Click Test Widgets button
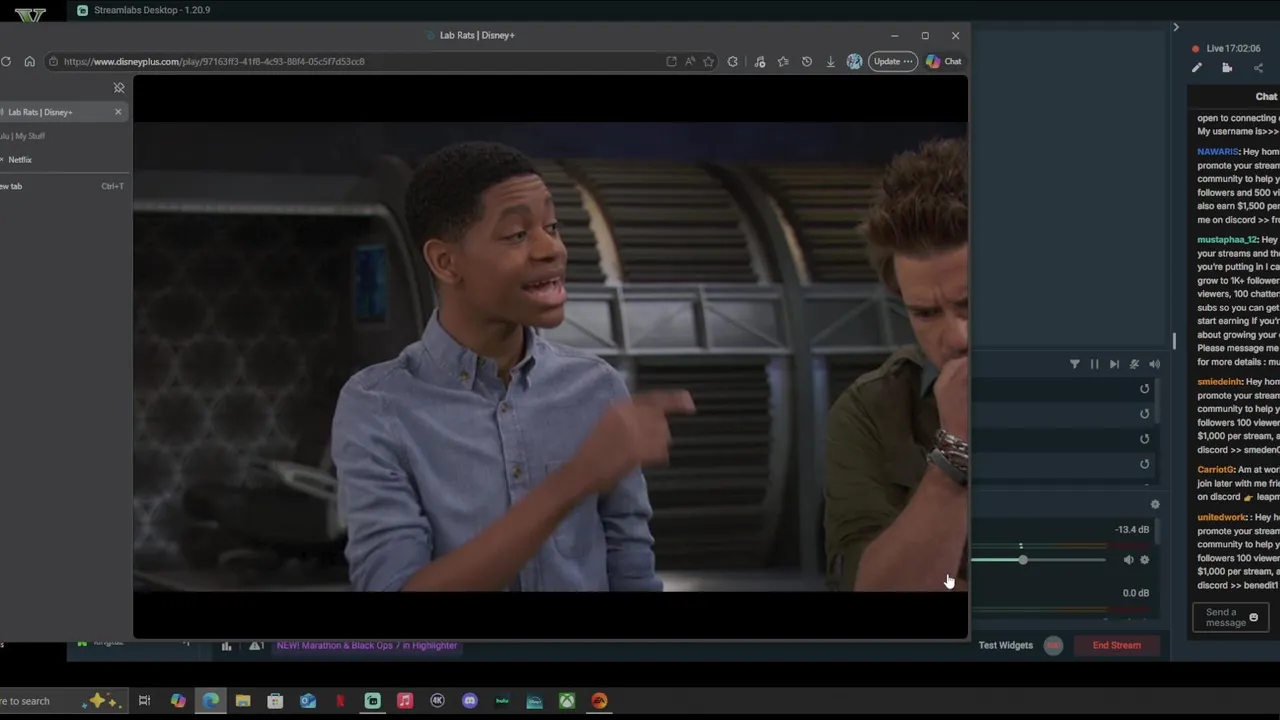This screenshot has height=720, width=1280. [1005, 645]
